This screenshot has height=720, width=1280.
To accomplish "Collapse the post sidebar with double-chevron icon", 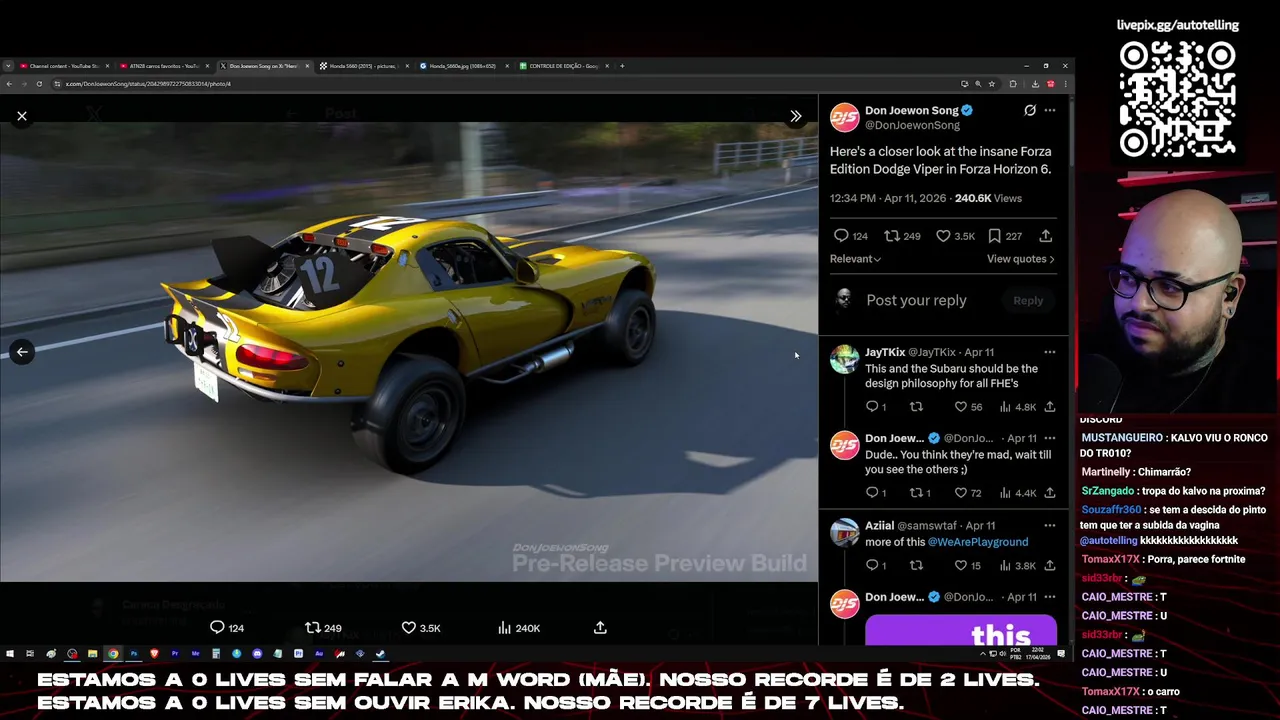I will (x=796, y=116).
